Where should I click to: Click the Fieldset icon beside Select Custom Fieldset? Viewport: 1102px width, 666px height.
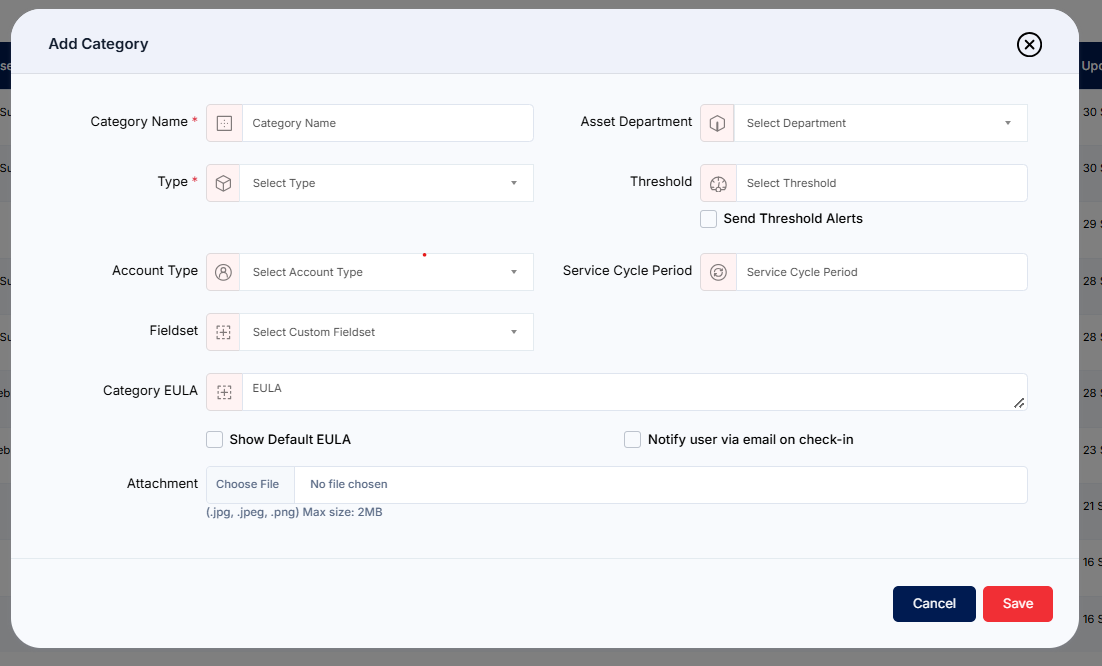click(x=223, y=332)
